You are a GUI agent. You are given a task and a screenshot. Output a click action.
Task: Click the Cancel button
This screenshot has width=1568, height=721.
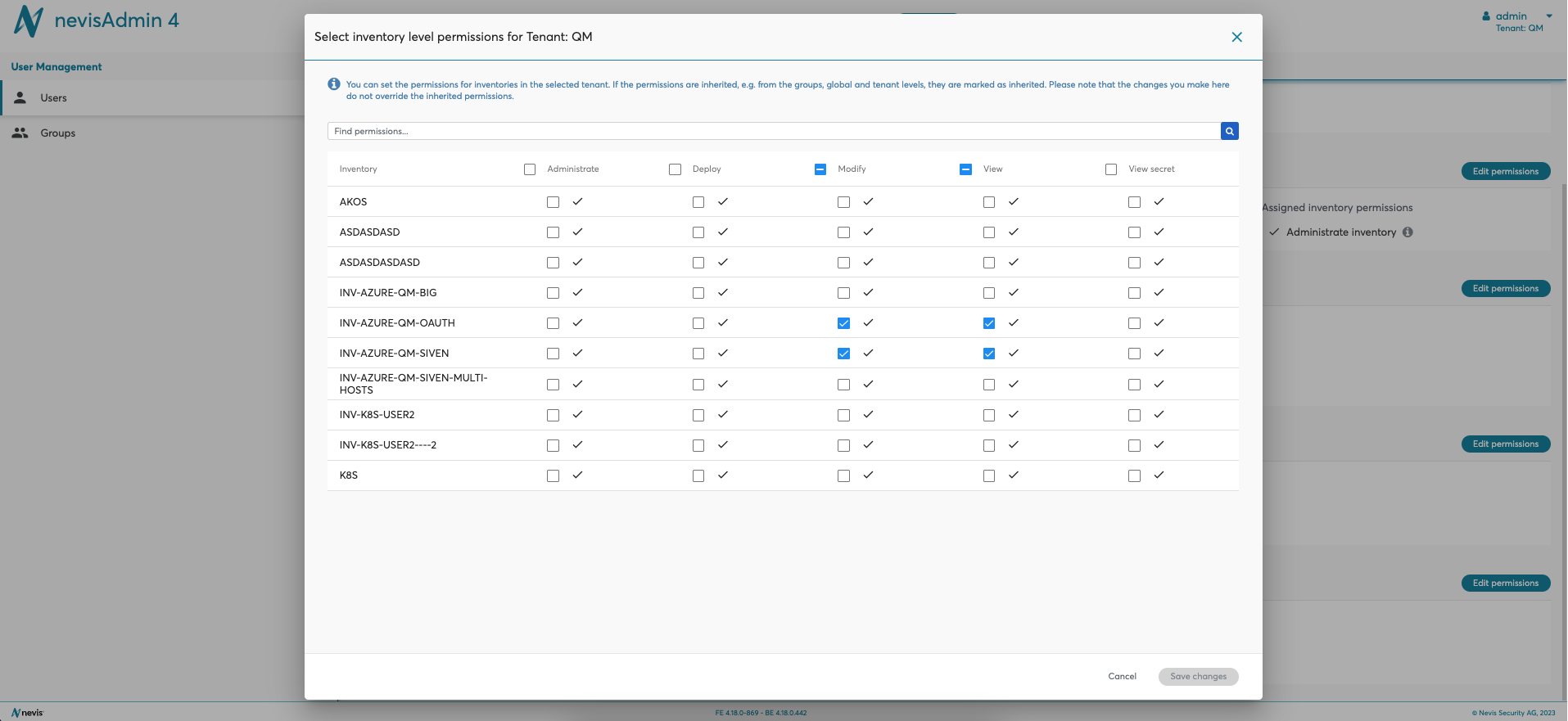(1122, 676)
